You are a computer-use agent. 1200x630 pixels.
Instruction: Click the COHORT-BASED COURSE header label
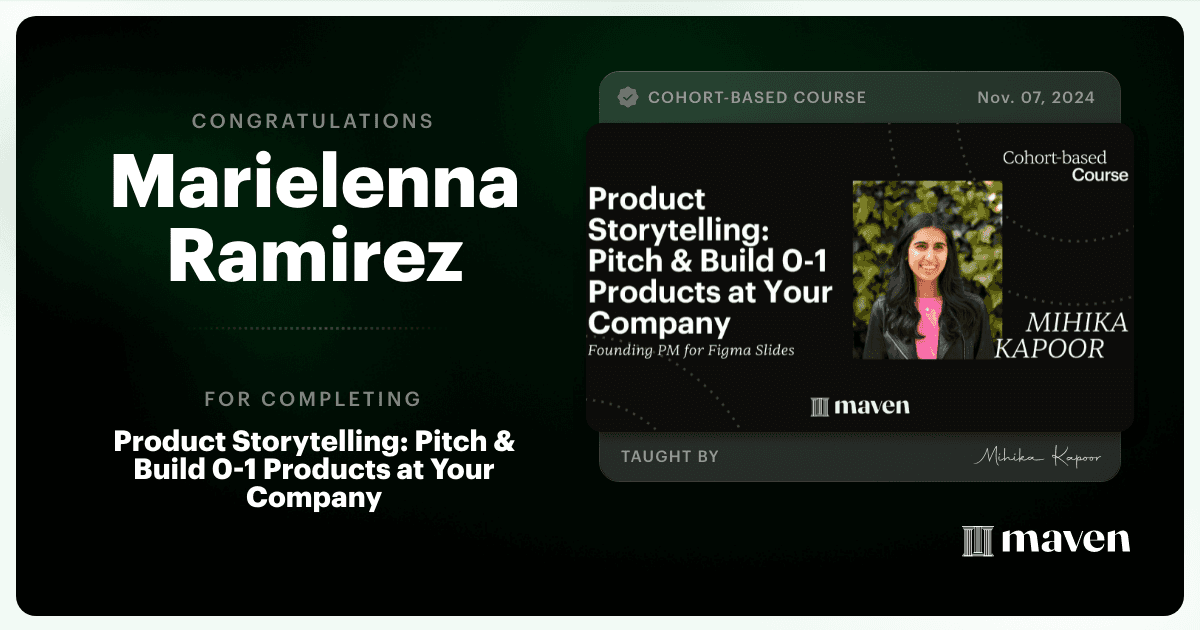pos(757,98)
